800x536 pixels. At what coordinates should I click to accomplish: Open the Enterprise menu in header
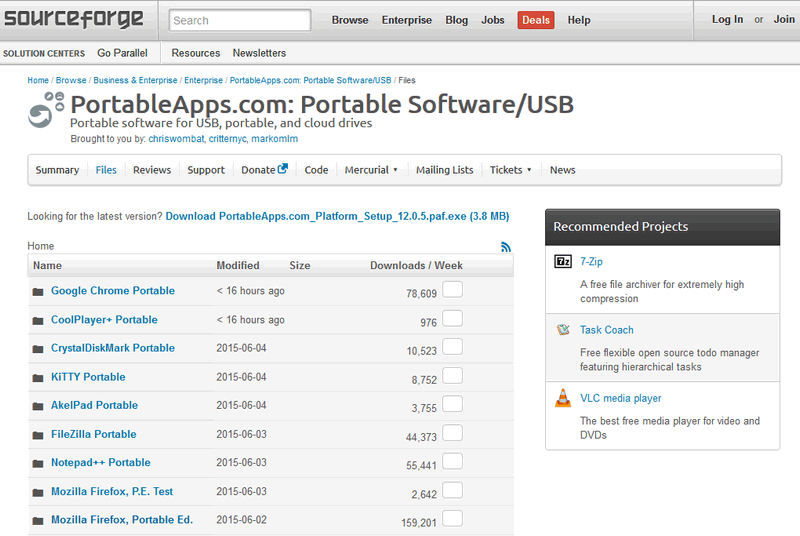tap(407, 20)
